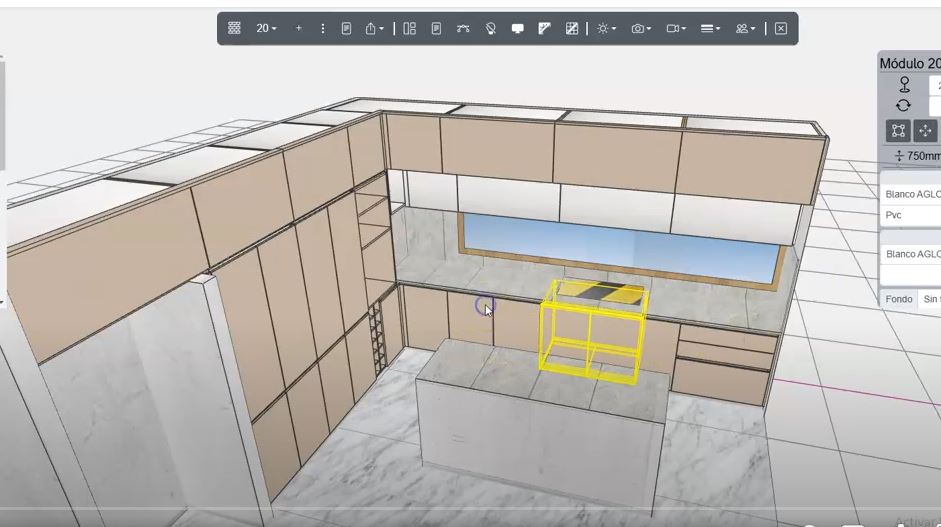
Task: Open the 20 value dropdown
Action: [266, 29]
